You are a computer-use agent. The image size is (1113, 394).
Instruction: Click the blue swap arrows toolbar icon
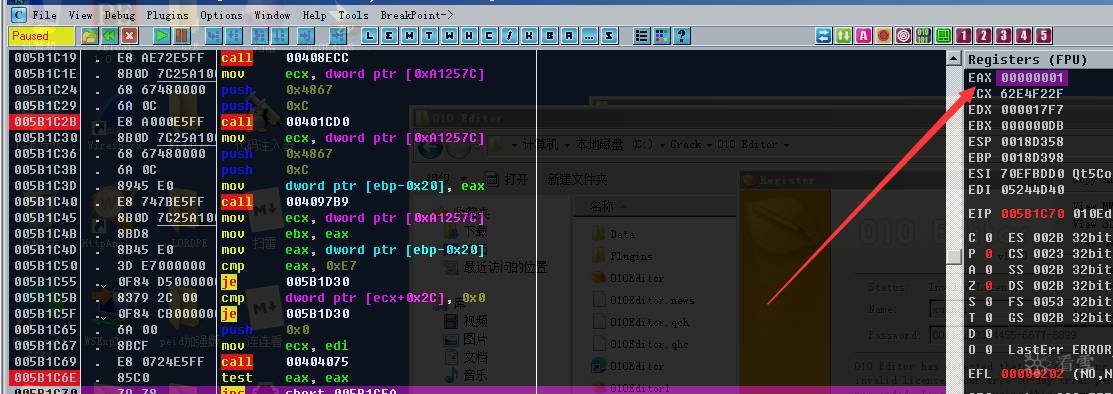tap(823, 35)
